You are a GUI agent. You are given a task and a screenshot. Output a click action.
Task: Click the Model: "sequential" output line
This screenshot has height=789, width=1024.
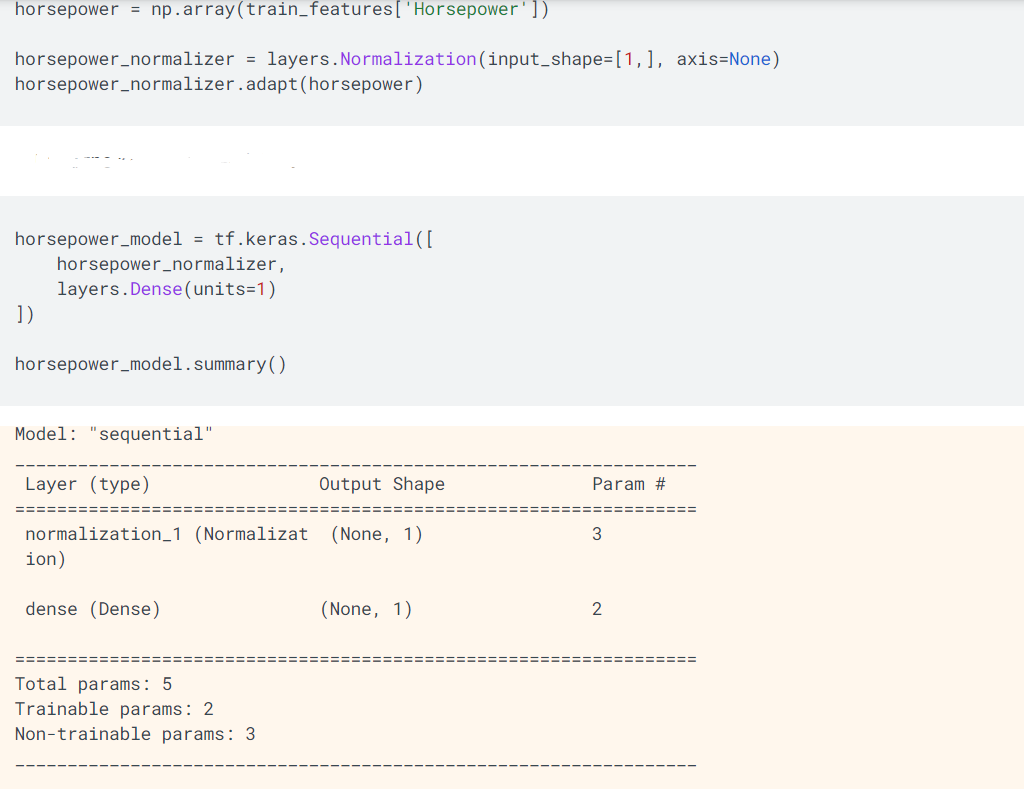113,434
